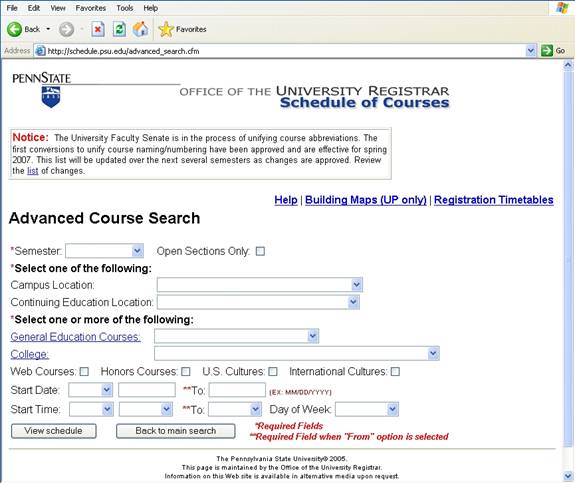Expand the Campus Location dropdown
575x483 pixels.
260,285
